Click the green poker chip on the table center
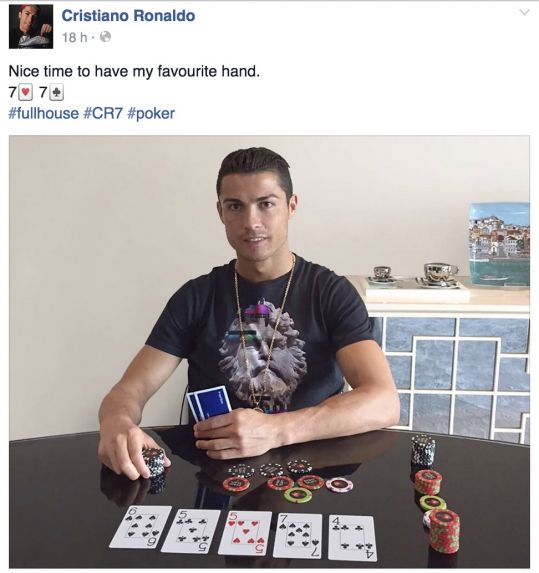Viewport: 539px width, 573px height. click(298, 495)
